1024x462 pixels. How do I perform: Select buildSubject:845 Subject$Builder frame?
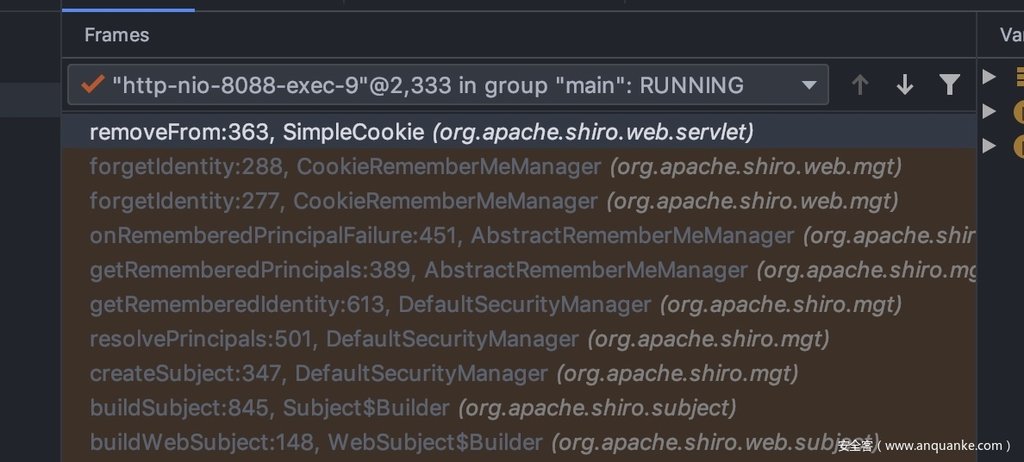(x=519, y=408)
